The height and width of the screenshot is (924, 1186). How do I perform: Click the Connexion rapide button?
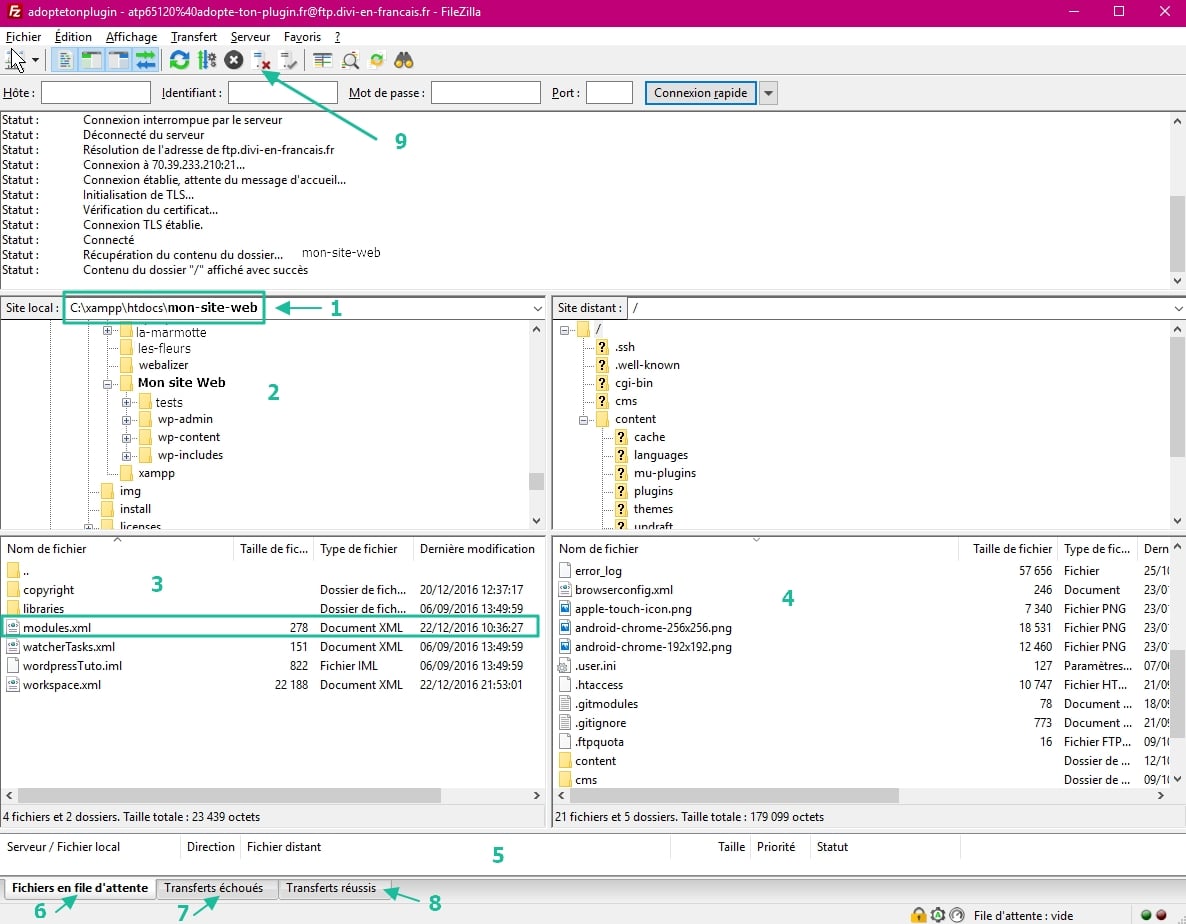[x=701, y=92]
